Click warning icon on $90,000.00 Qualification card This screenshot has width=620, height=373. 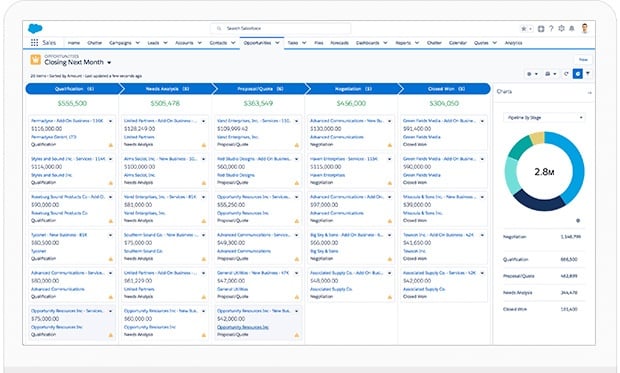[x=111, y=221]
